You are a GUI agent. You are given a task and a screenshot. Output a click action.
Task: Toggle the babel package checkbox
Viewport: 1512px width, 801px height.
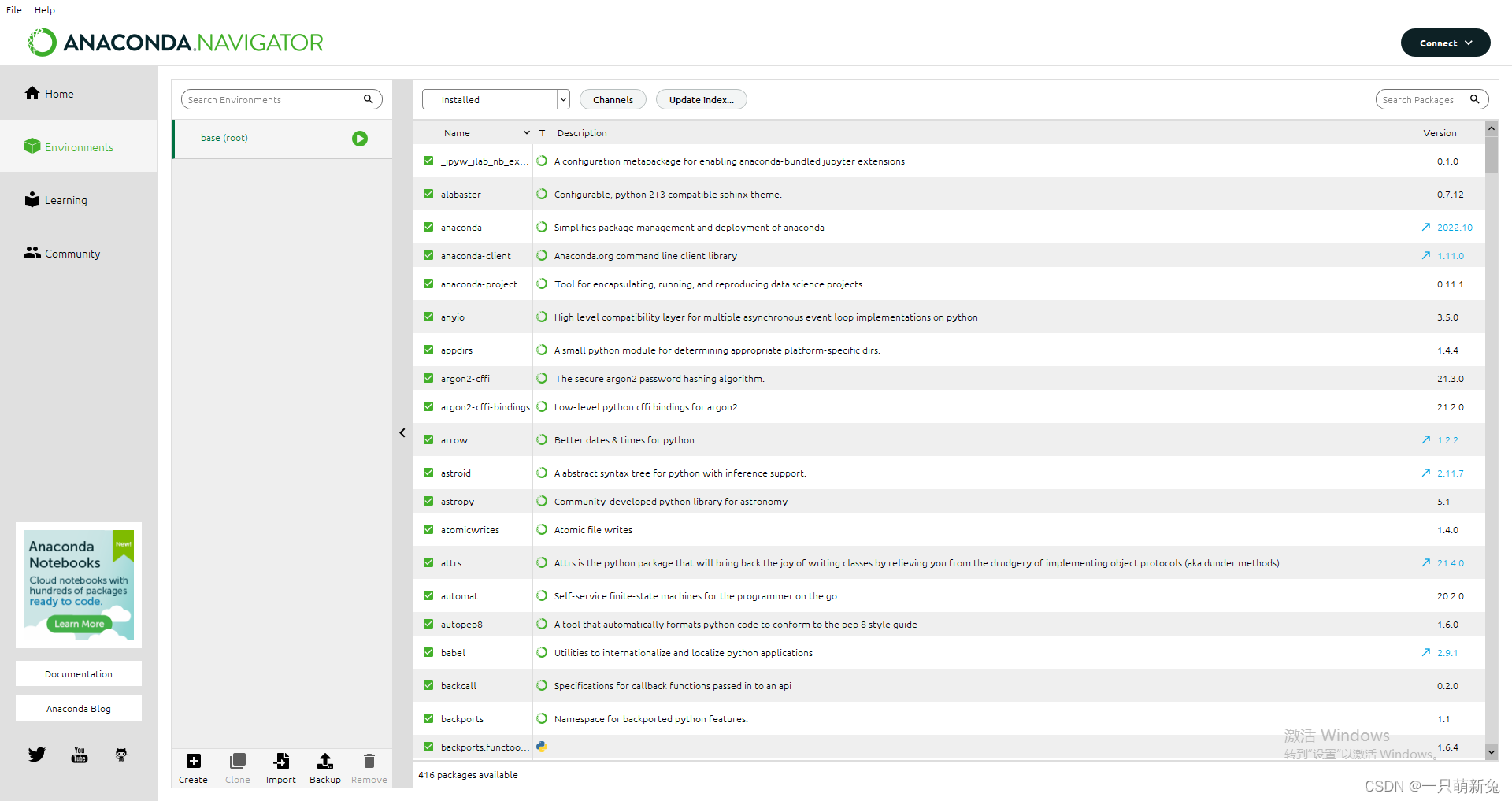(x=428, y=652)
